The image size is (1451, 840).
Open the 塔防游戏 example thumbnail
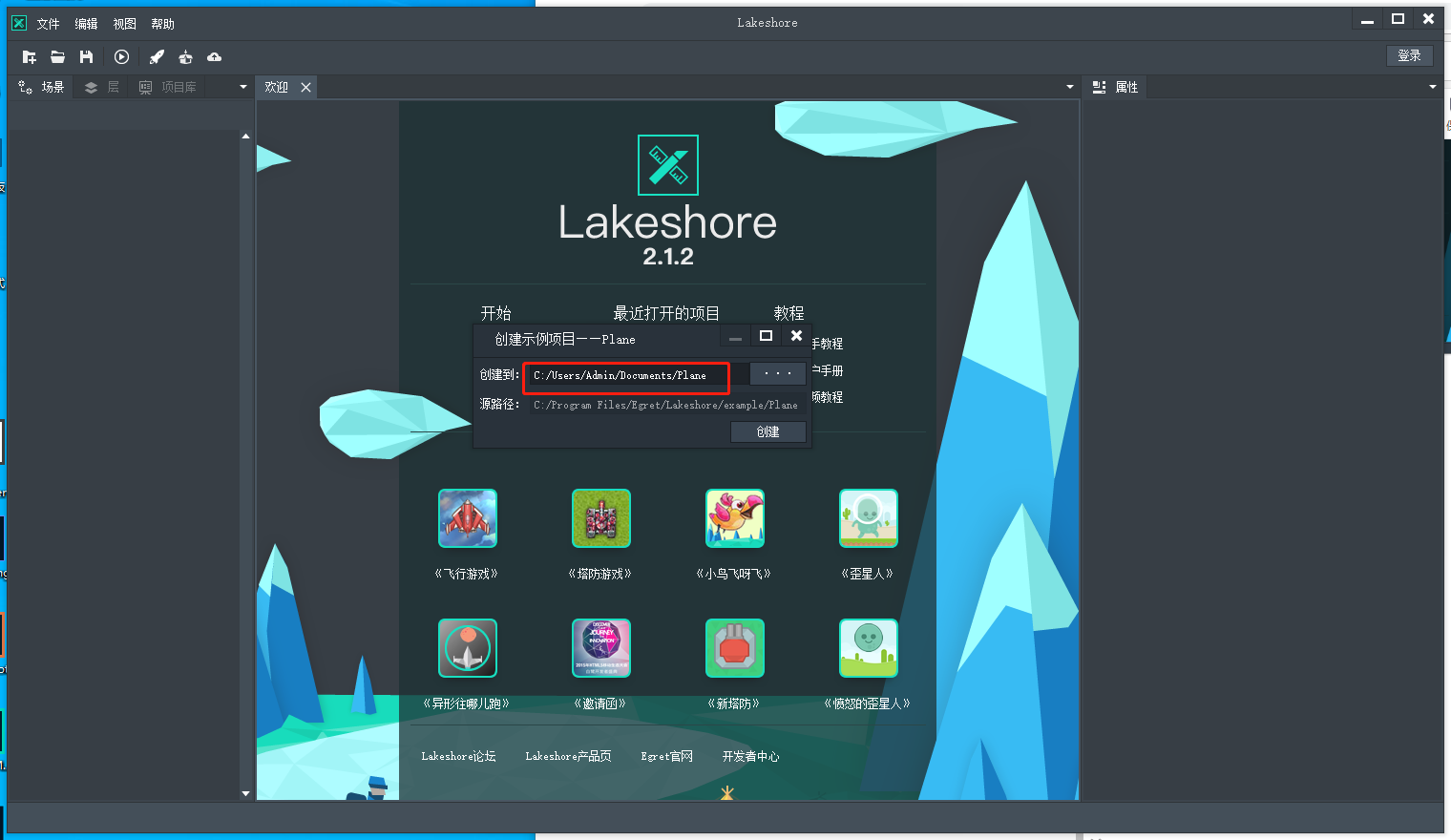pos(601,518)
